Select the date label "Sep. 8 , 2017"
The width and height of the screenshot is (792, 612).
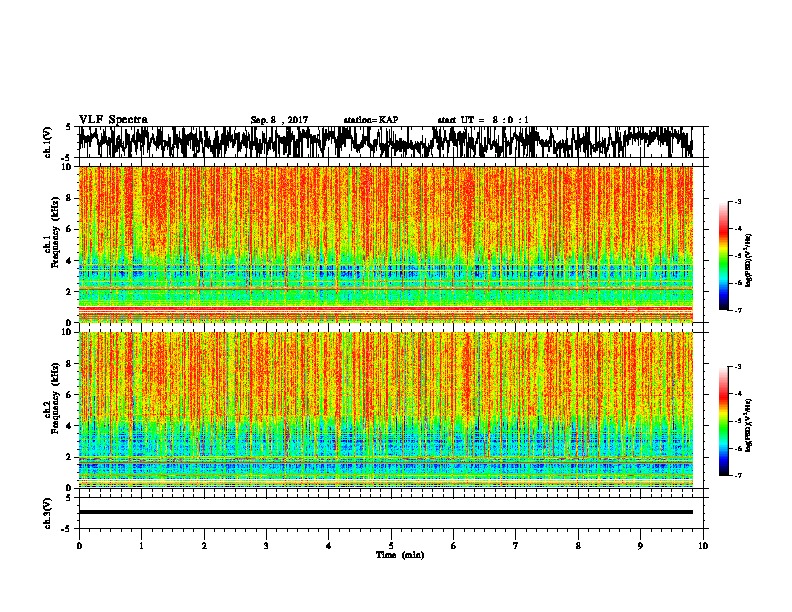pos(279,120)
